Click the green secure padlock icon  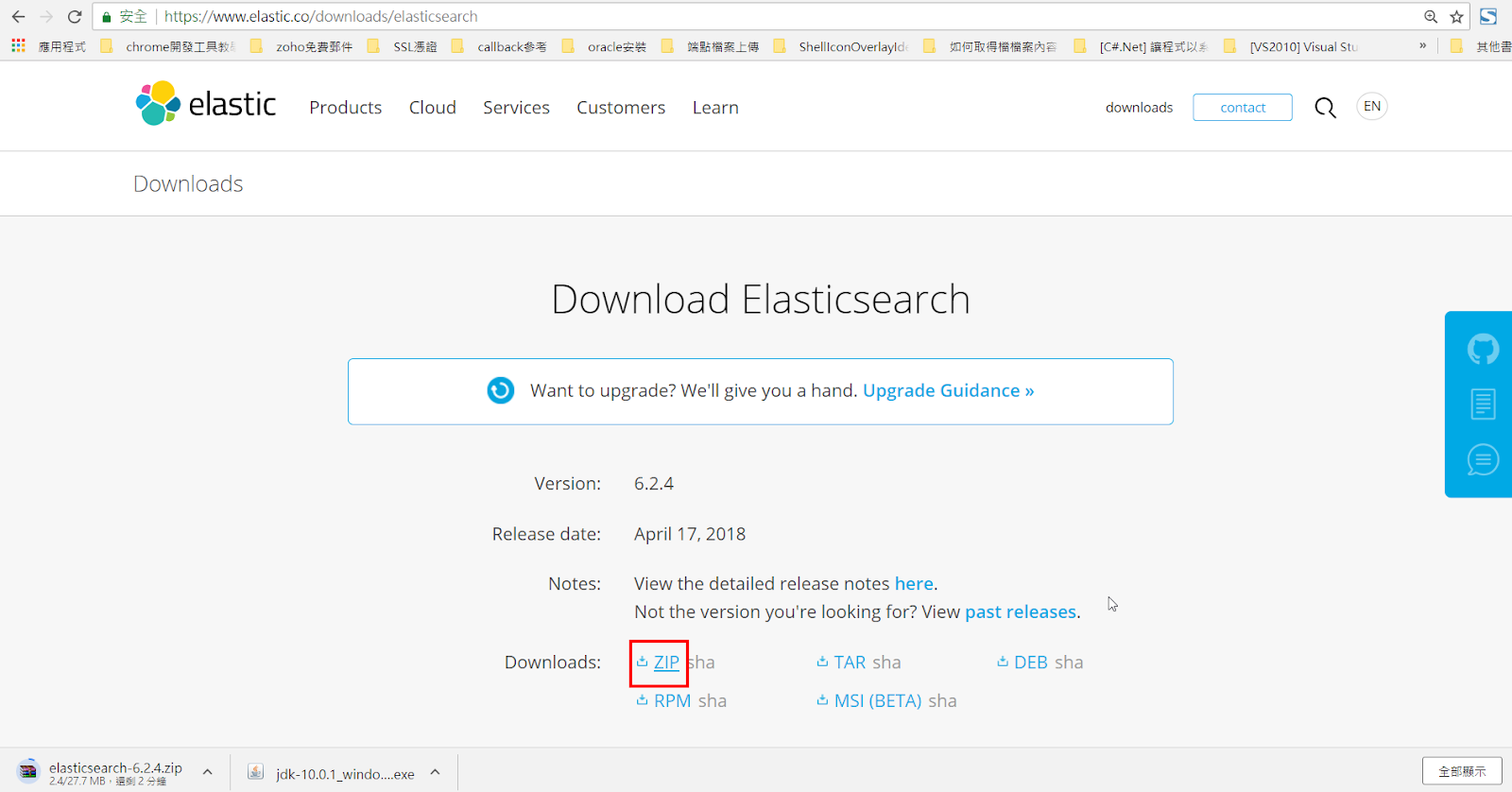pos(107,17)
